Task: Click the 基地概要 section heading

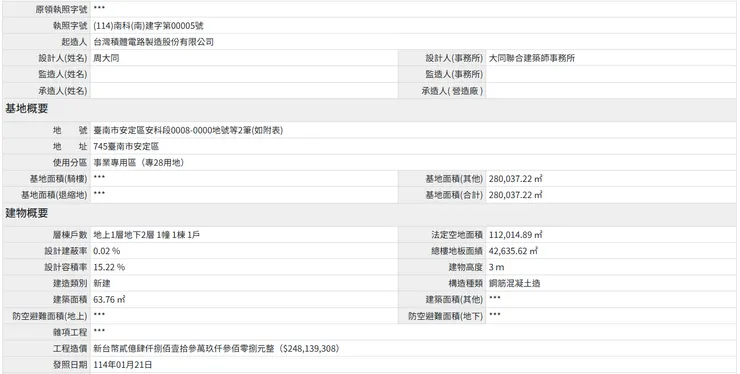Action: (26, 109)
